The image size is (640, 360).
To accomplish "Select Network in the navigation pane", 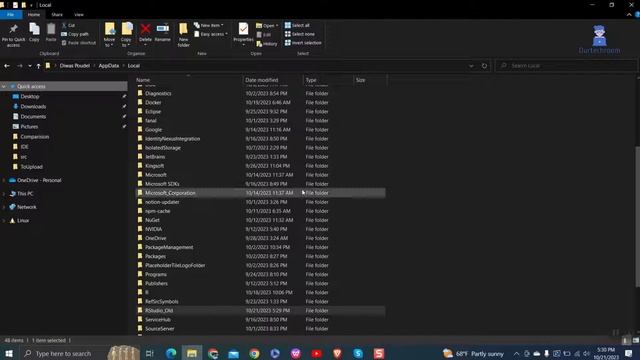I will pyautogui.click(x=27, y=207).
